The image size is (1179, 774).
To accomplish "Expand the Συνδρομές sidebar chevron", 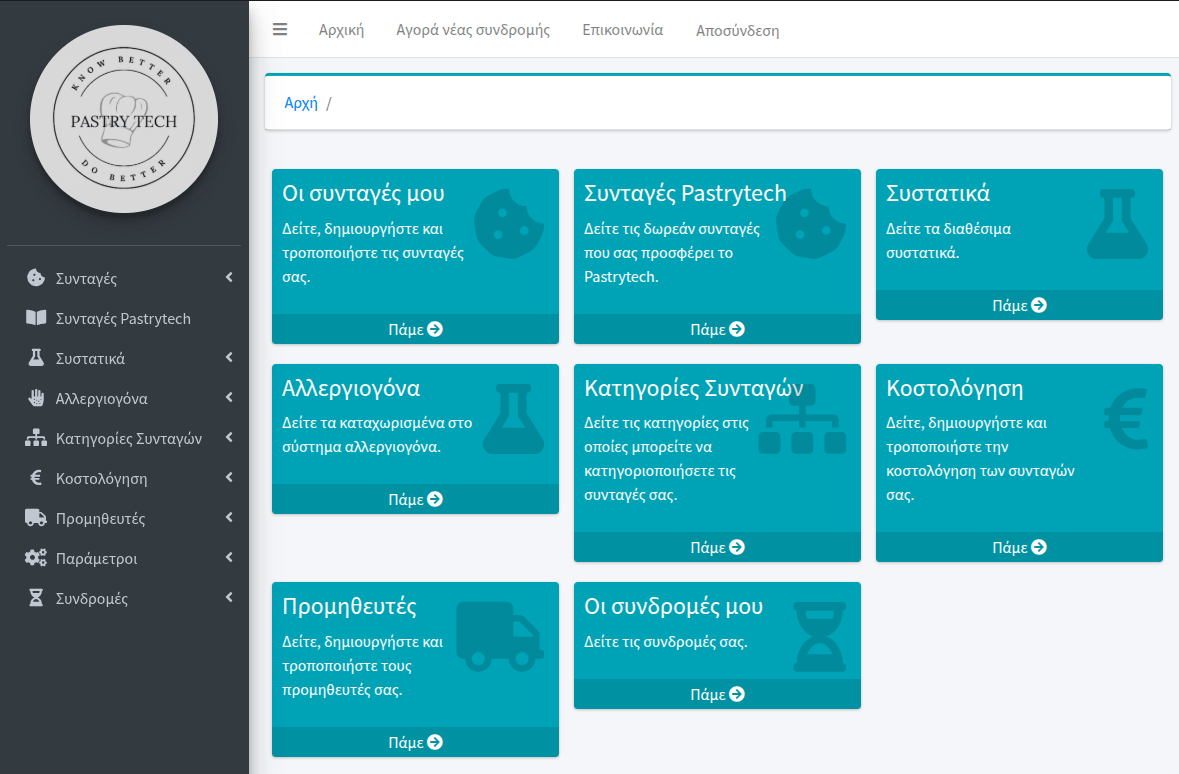I will point(229,597).
